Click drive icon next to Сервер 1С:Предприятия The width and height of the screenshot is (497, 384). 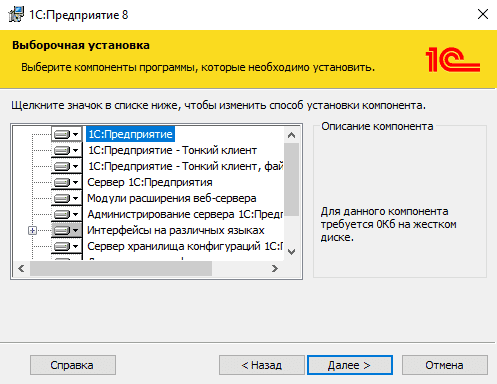66,182
